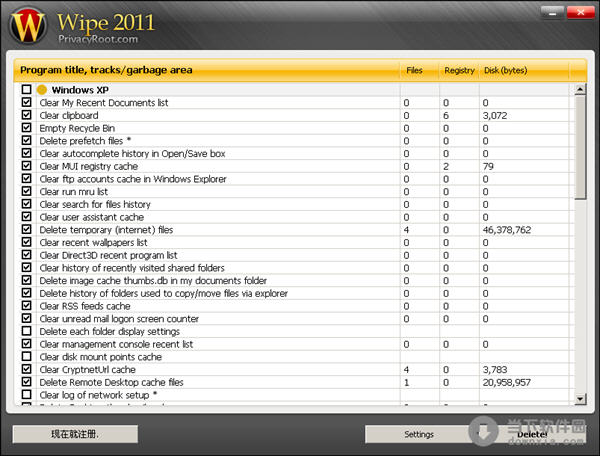600x456 pixels.
Task: Click registry count 6 for clipboard
Action: point(446,116)
